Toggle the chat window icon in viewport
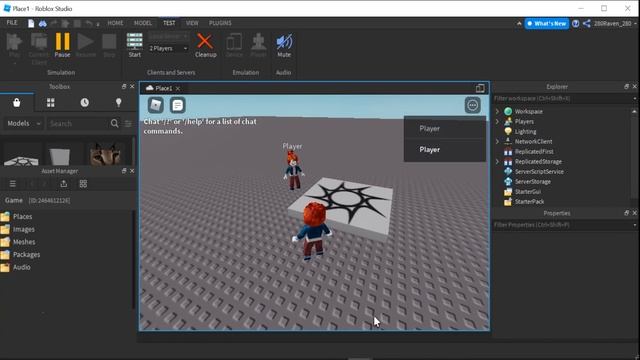Image resolution: width=640 pixels, height=360 pixels. click(178, 105)
